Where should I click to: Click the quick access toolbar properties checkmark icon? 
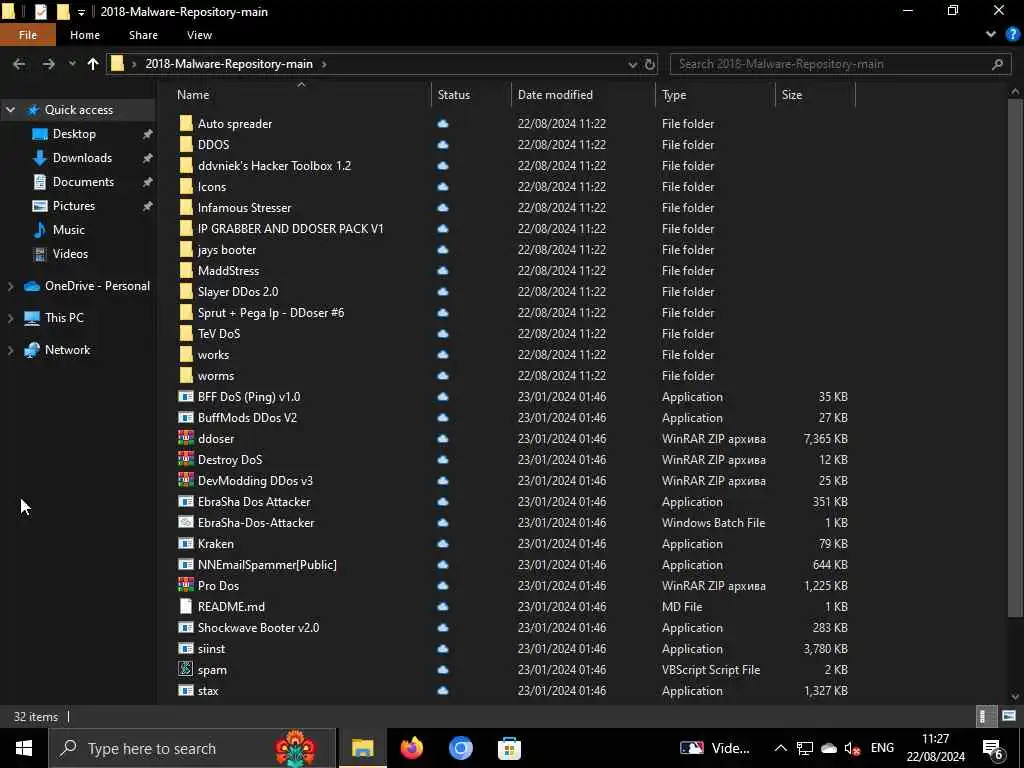click(x=40, y=12)
